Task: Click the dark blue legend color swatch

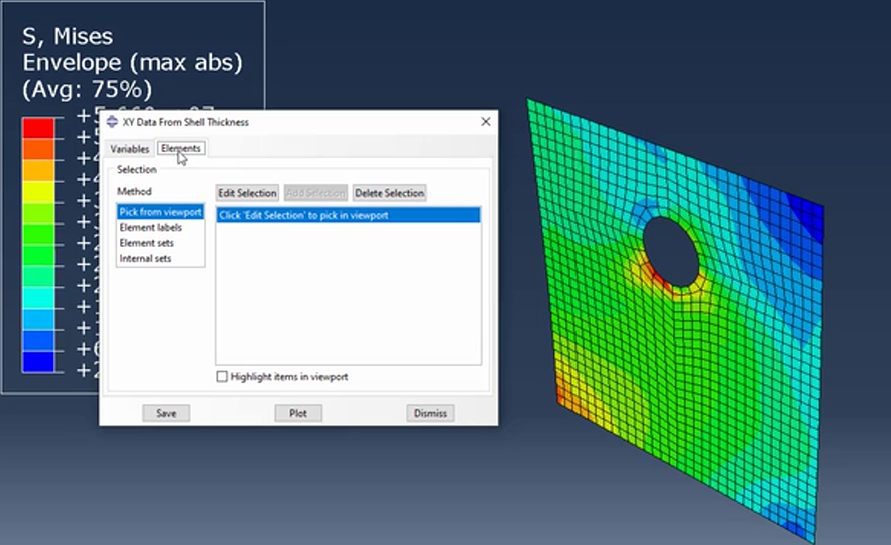Action: 38,362
